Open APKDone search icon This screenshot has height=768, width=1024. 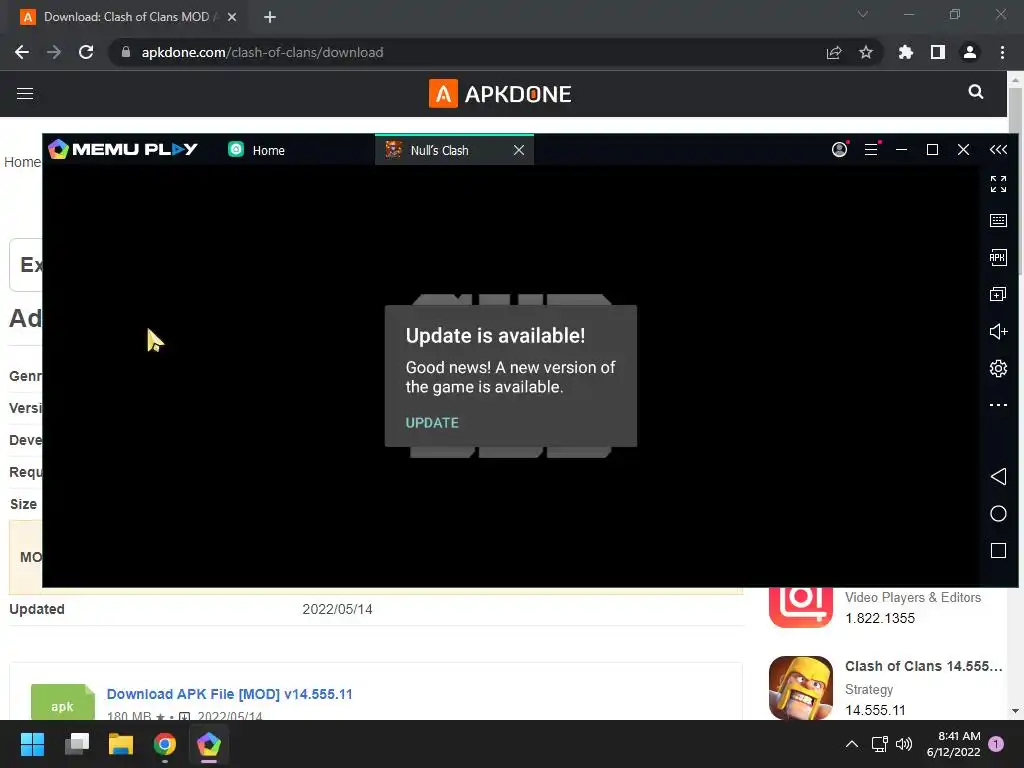pyautogui.click(x=976, y=92)
